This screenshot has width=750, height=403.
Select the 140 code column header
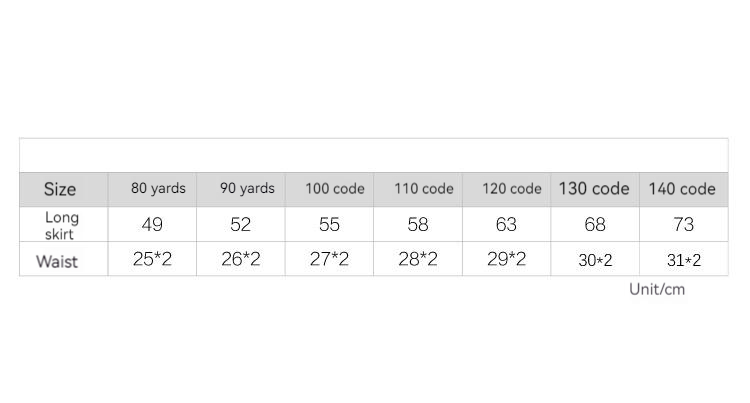[x=682, y=188]
